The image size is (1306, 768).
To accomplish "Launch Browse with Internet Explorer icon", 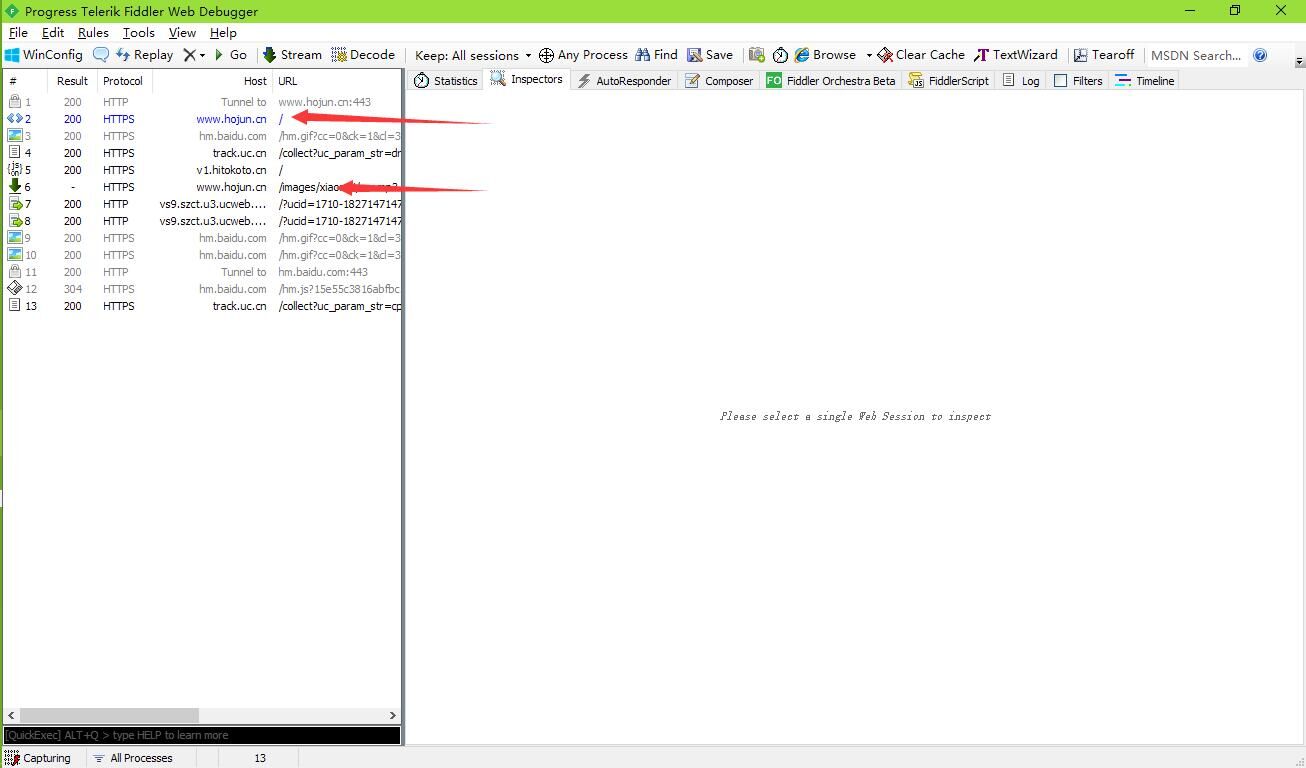I will [x=826, y=55].
